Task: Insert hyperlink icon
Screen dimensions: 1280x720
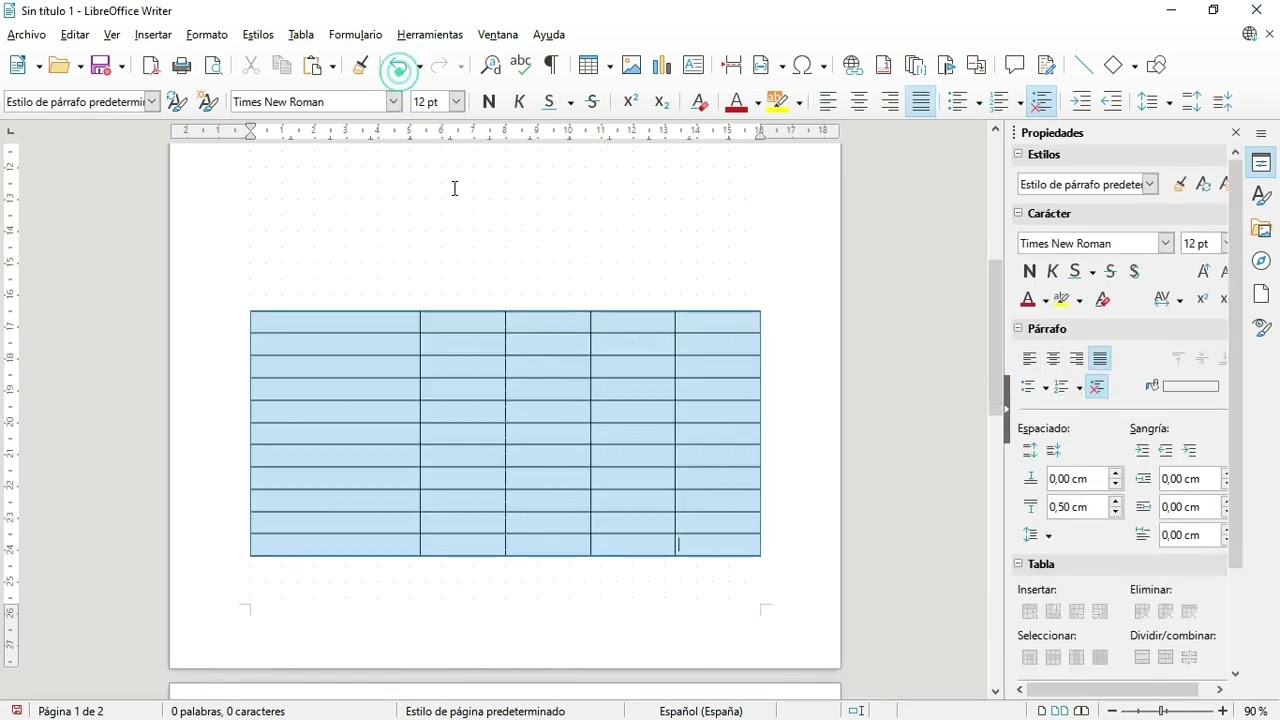Action: point(853,66)
